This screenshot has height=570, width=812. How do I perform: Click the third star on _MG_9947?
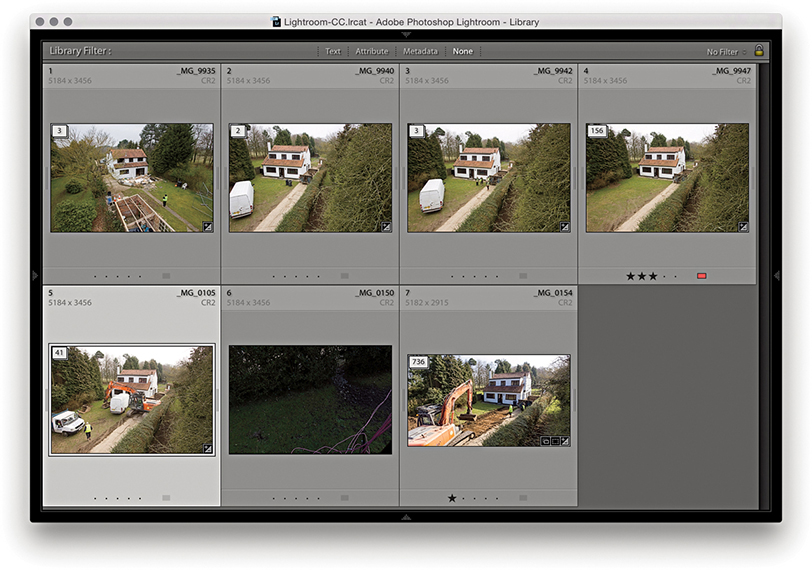click(653, 276)
